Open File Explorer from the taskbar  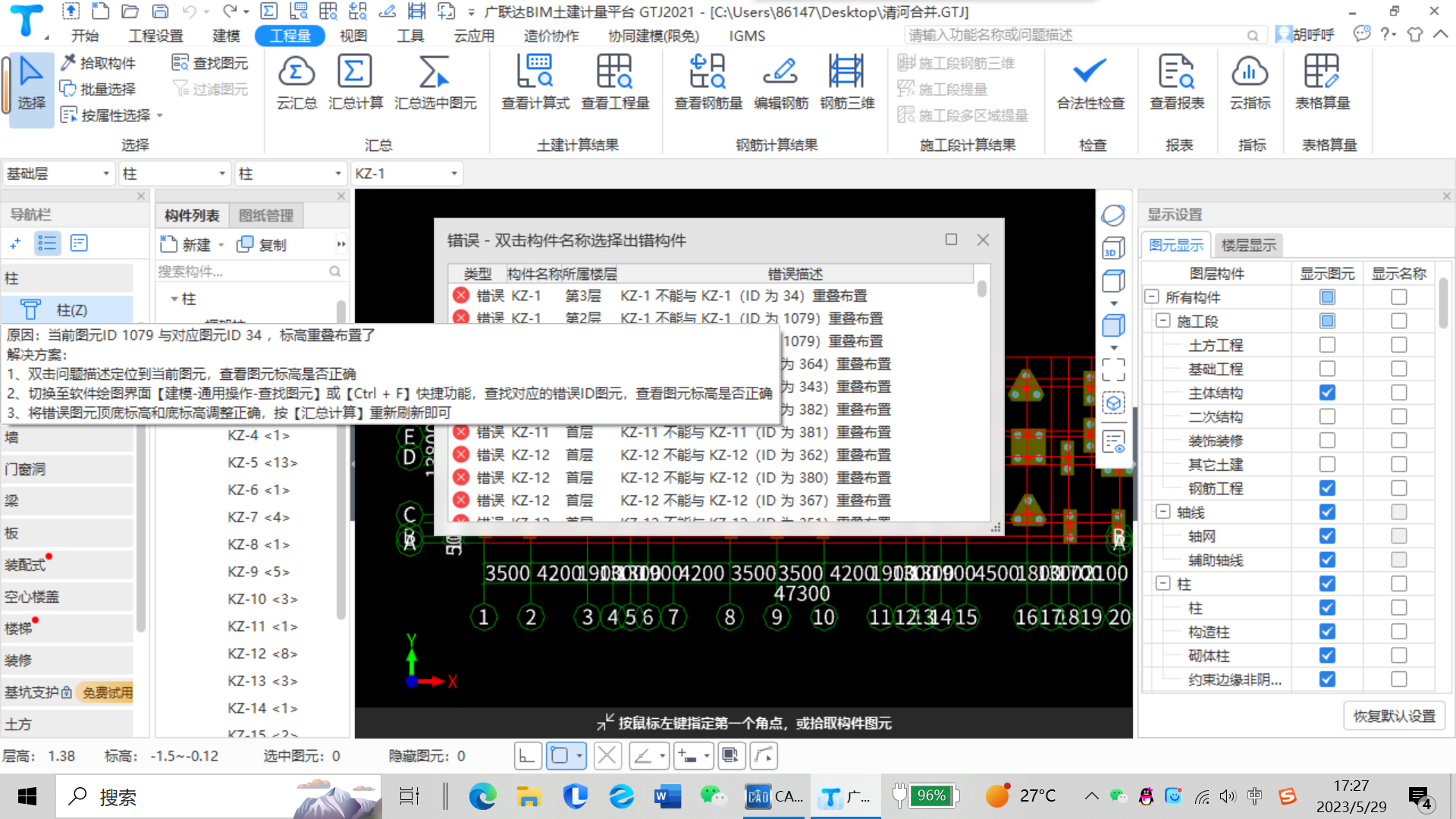[x=529, y=795]
